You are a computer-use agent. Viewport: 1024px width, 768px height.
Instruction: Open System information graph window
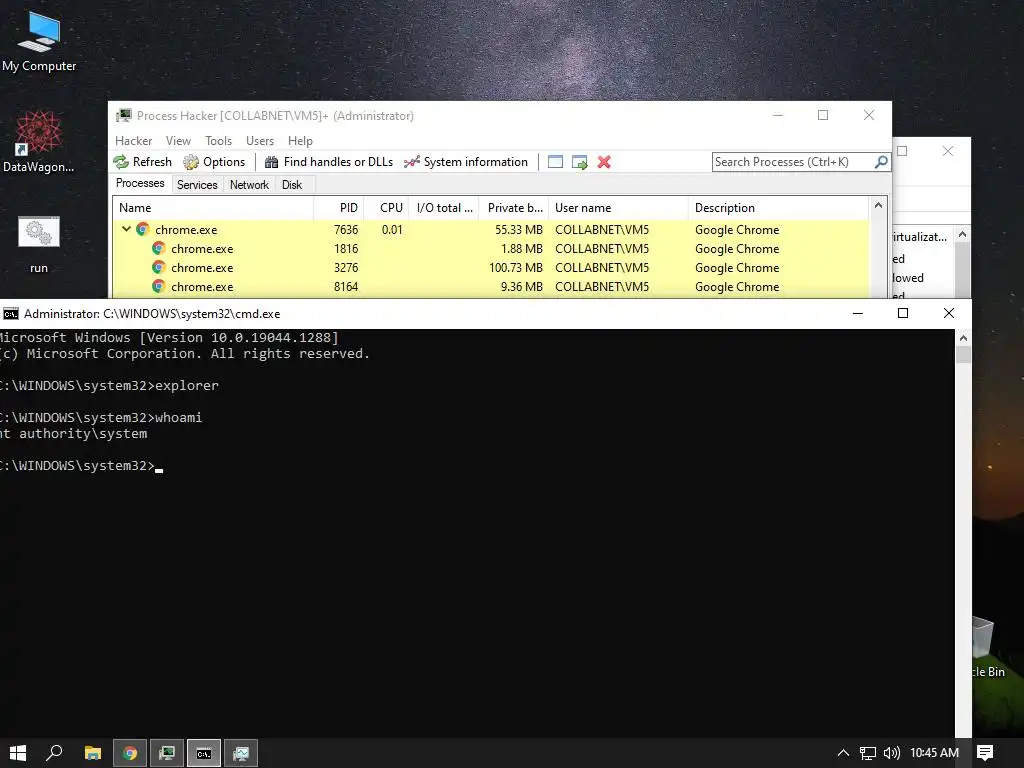tap(466, 162)
